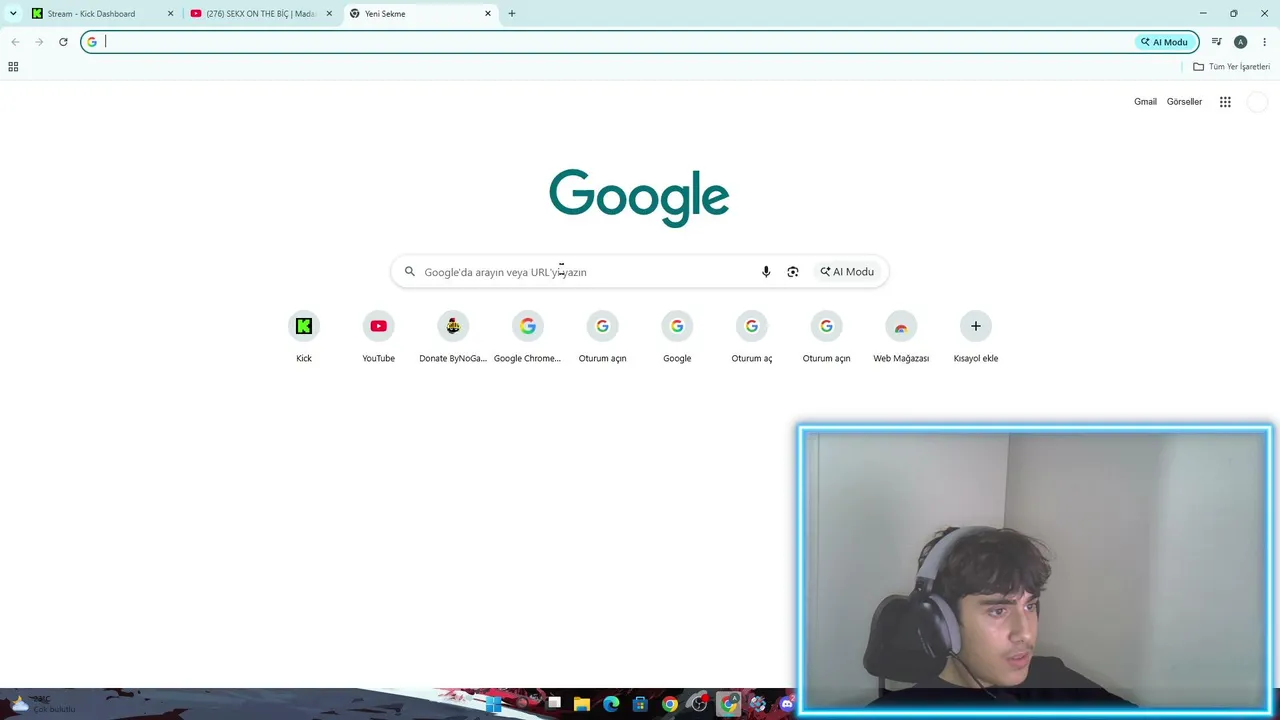Open Microsoft Store from the taskbar
Image resolution: width=1280 pixels, height=720 pixels.
[640, 704]
